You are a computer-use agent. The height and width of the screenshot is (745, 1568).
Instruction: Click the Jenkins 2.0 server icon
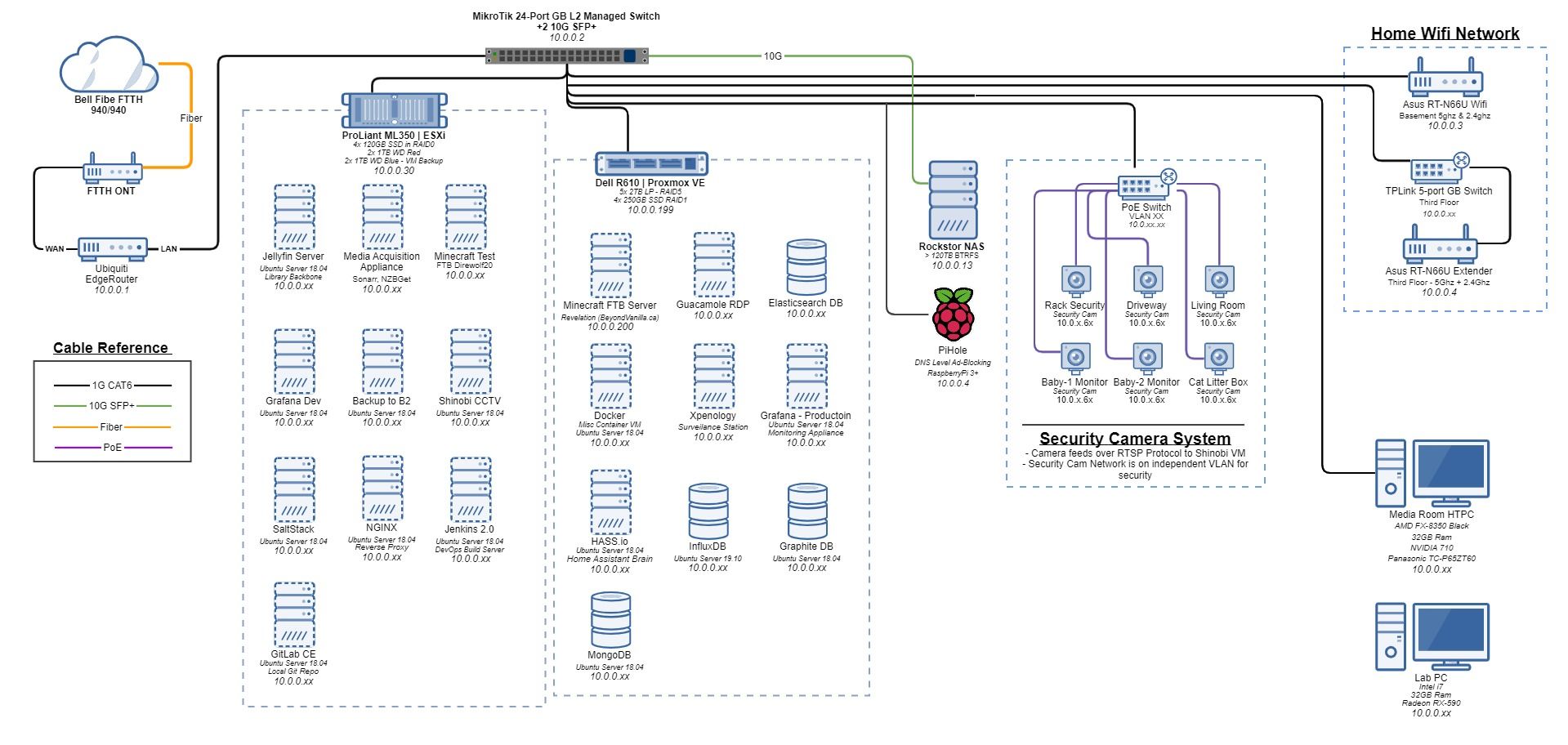(470, 489)
